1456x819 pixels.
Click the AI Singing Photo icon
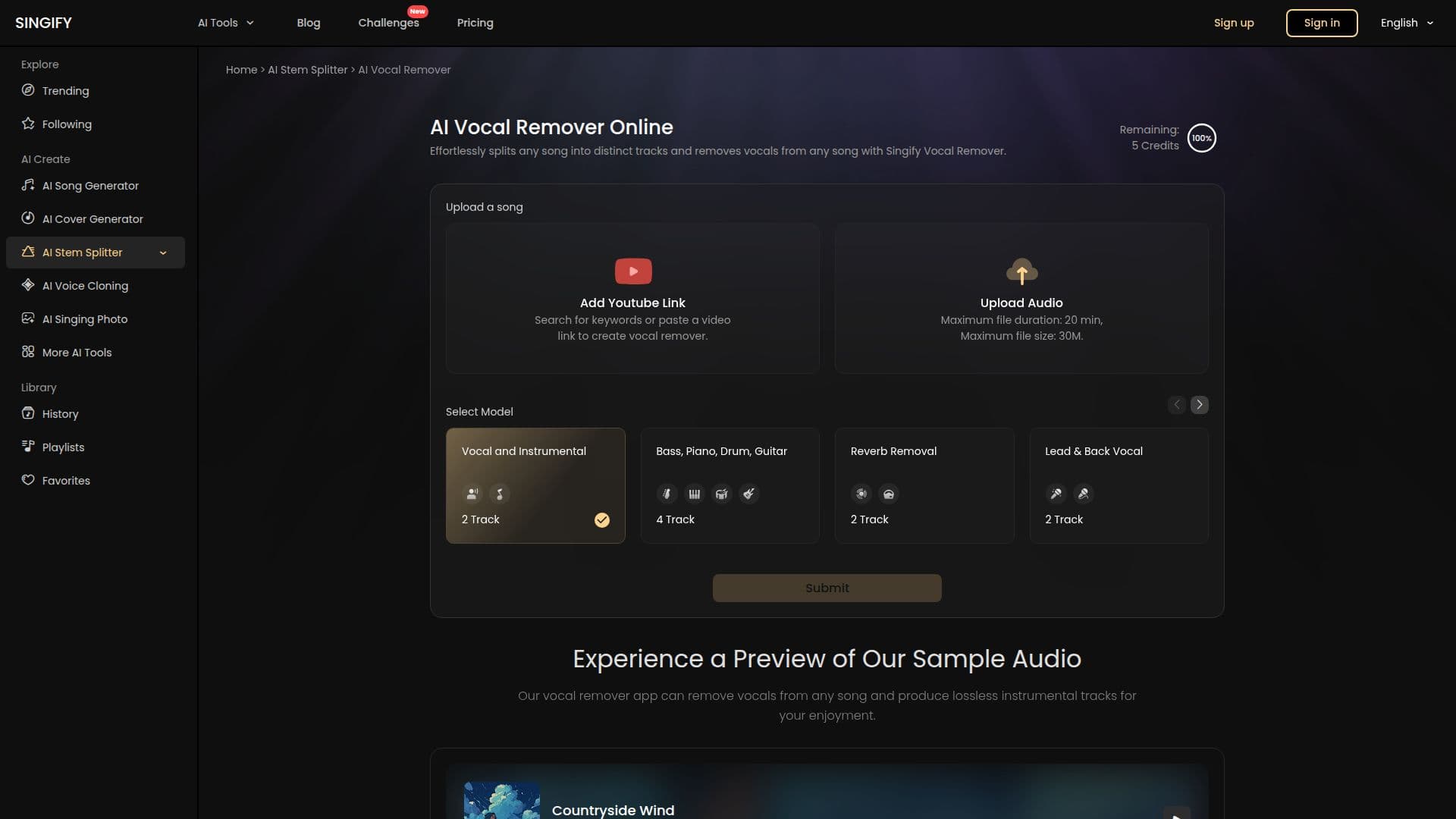click(x=28, y=318)
